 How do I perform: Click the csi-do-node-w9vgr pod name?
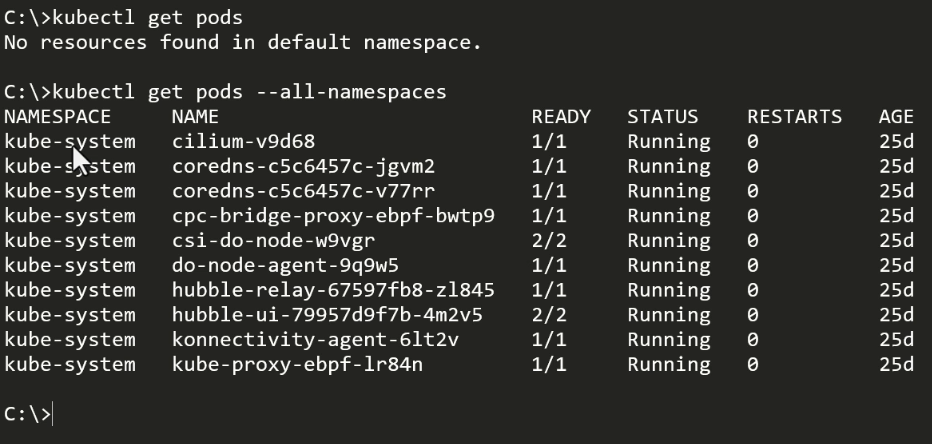pos(273,241)
